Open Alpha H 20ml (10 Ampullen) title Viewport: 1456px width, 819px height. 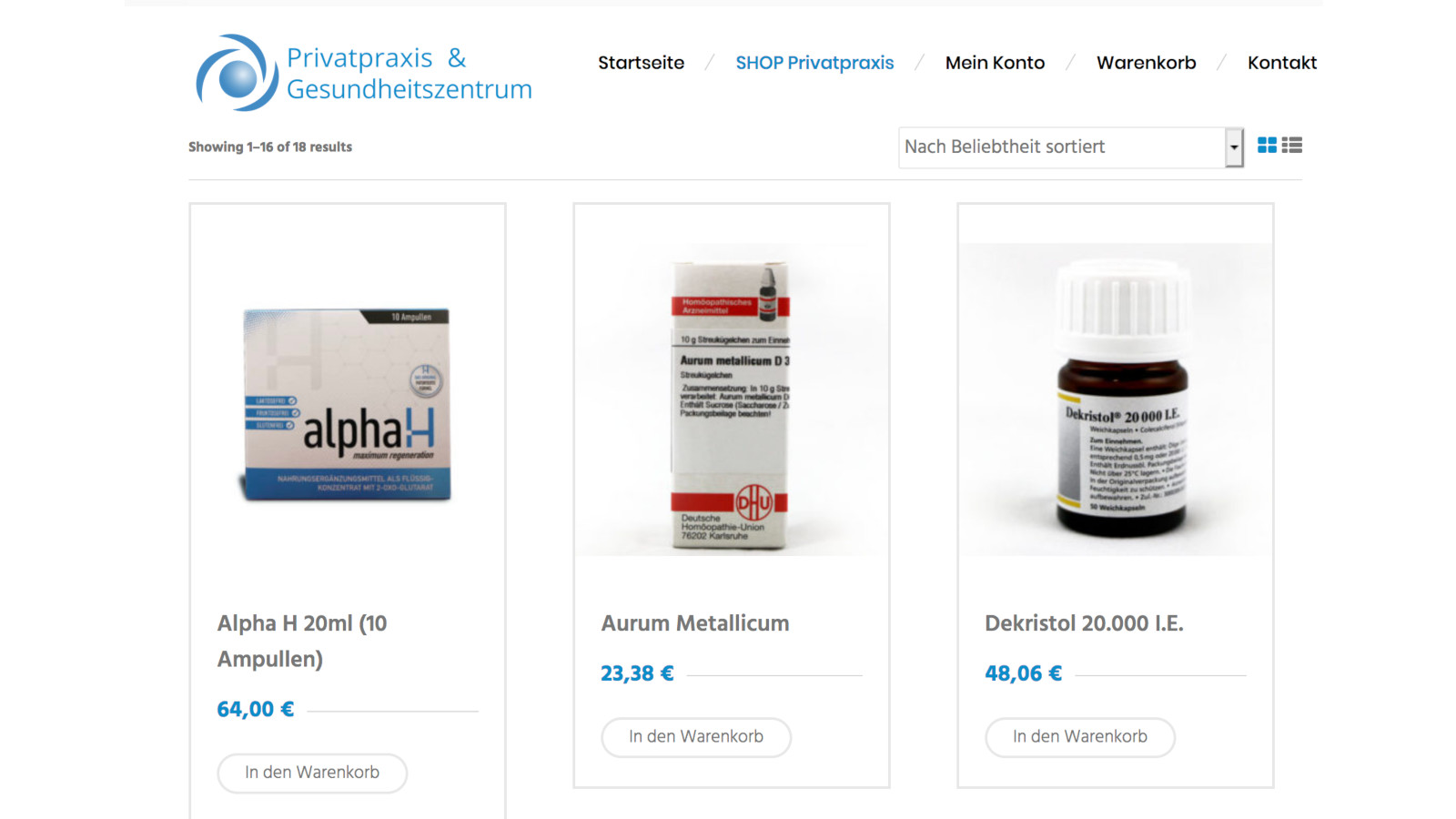(302, 641)
